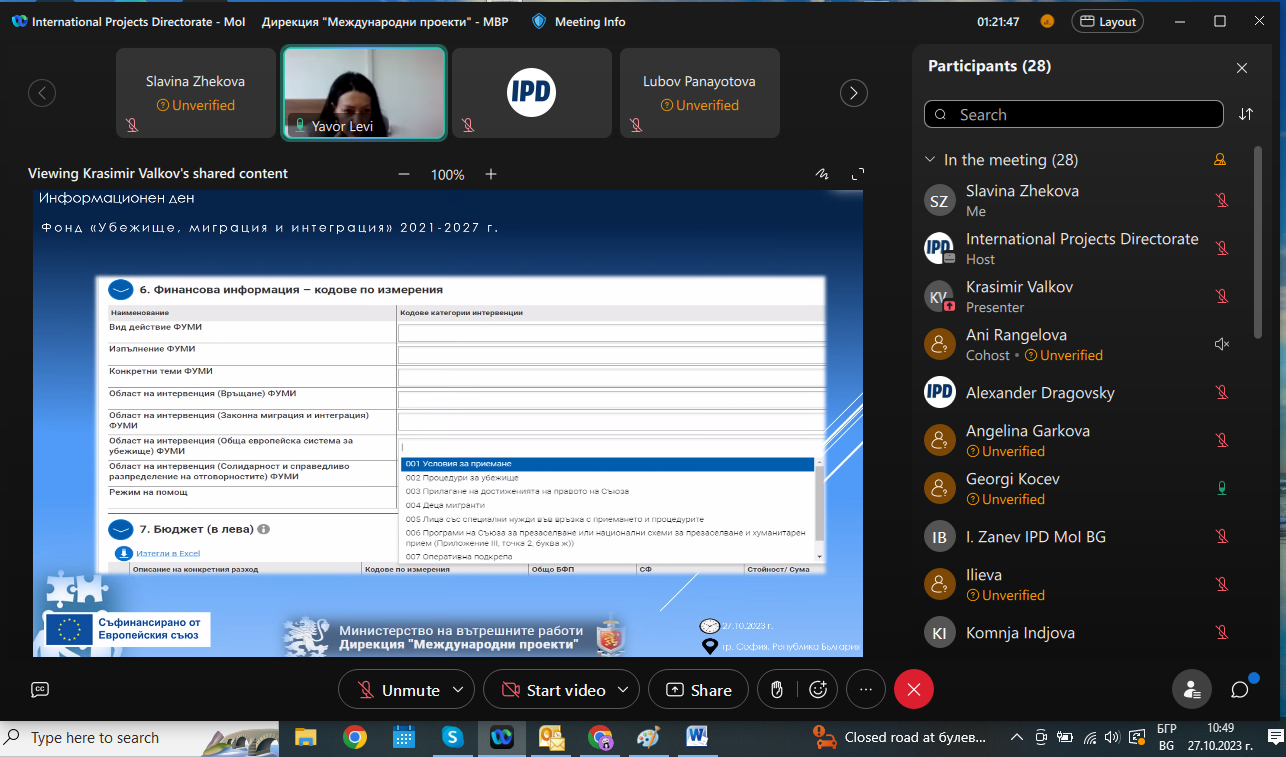This screenshot has width=1286, height=757.
Task: Select Yavor Levi's video thumbnail
Action: pos(364,93)
